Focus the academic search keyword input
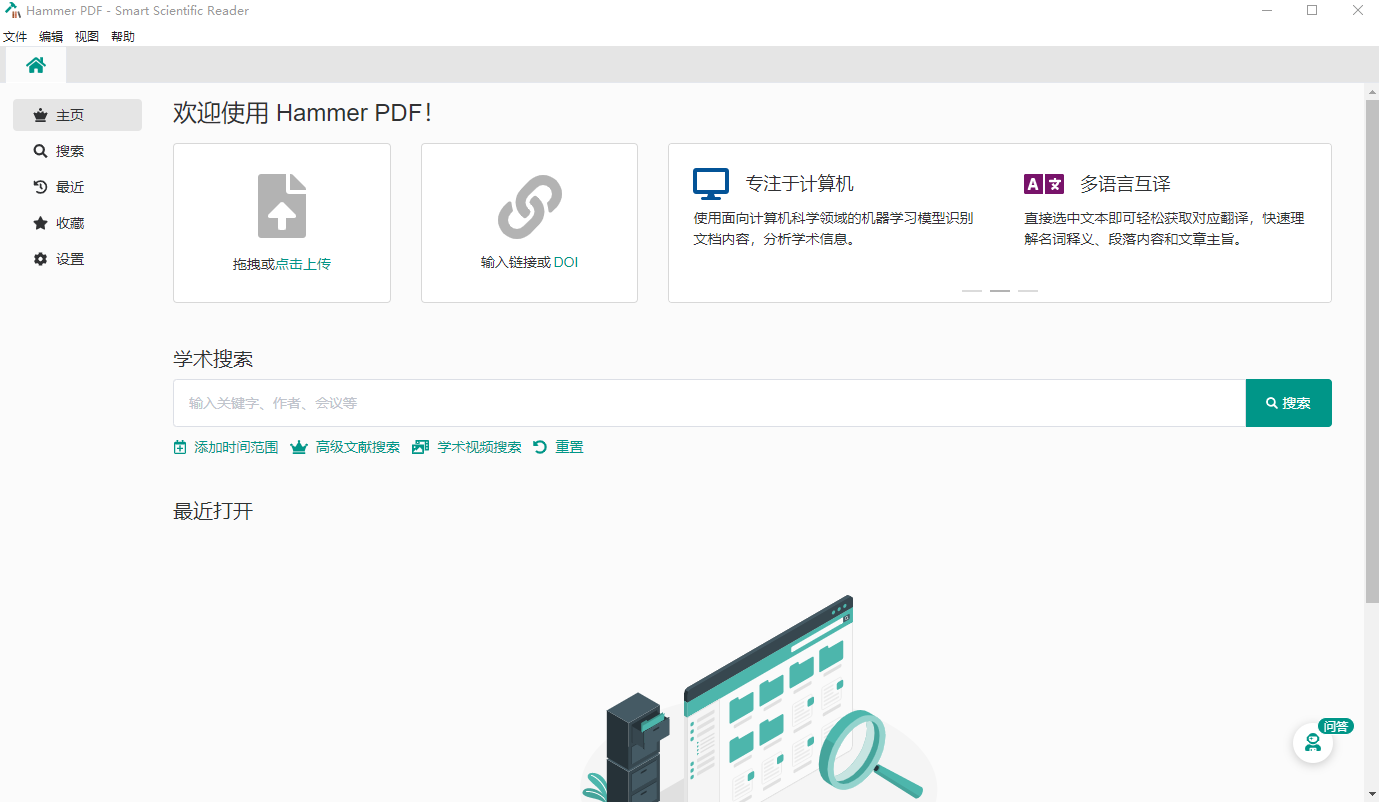 [709, 403]
